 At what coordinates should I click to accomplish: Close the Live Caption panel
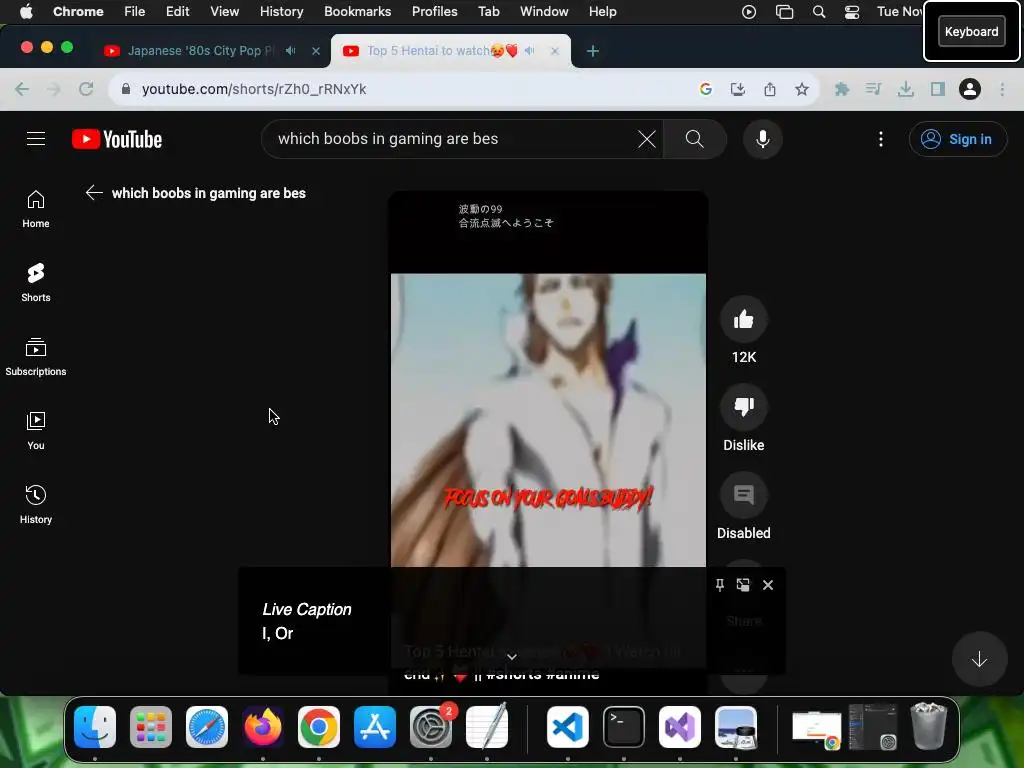(x=768, y=584)
